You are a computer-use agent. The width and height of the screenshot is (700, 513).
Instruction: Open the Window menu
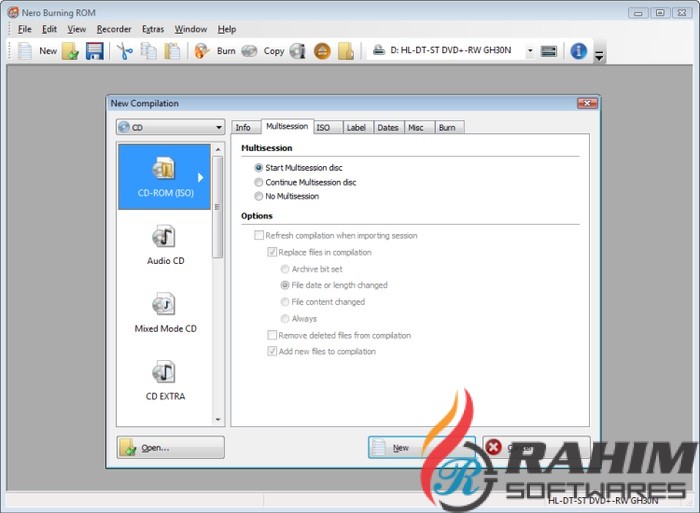pos(191,29)
